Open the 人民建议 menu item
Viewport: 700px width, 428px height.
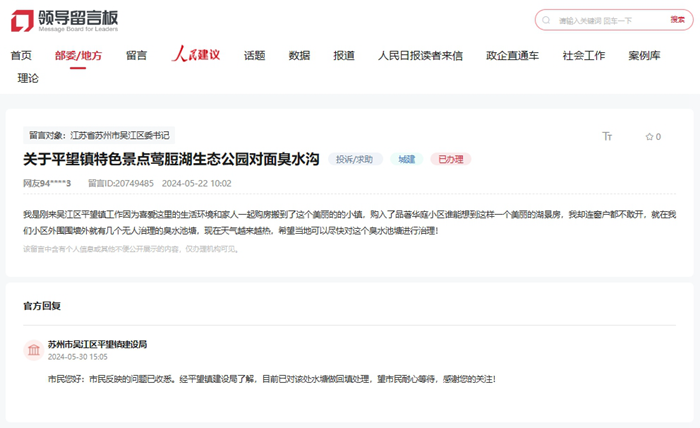pos(196,54)
